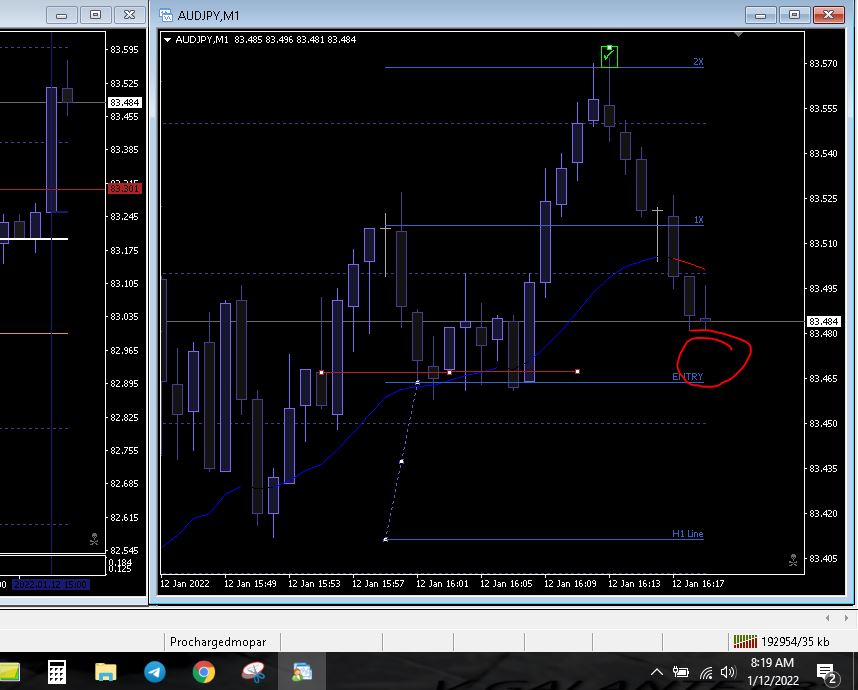Switch to MetaTrader app in taskbar
Screen dimensions: 858x690
click(302, 671)
